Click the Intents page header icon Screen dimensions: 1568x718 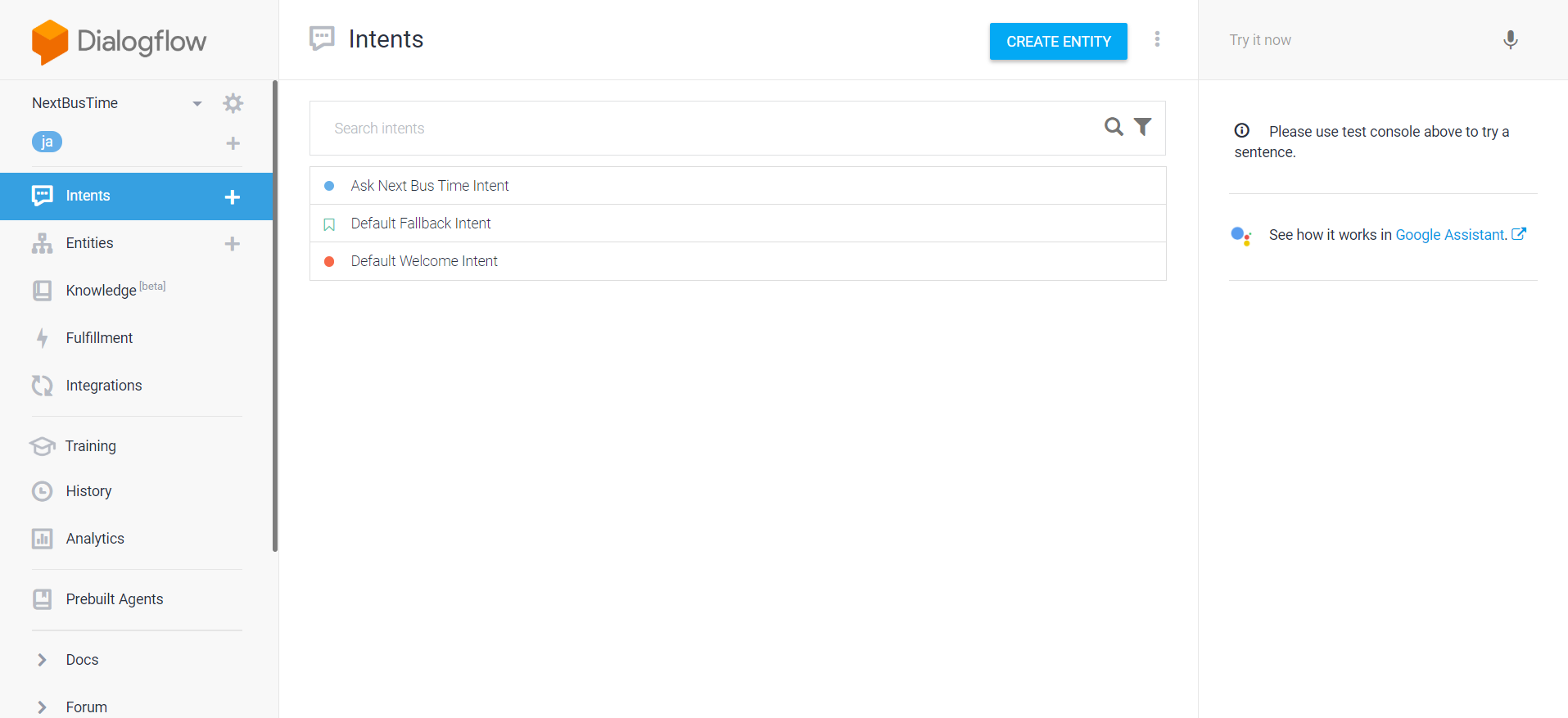tap(322, 38)
